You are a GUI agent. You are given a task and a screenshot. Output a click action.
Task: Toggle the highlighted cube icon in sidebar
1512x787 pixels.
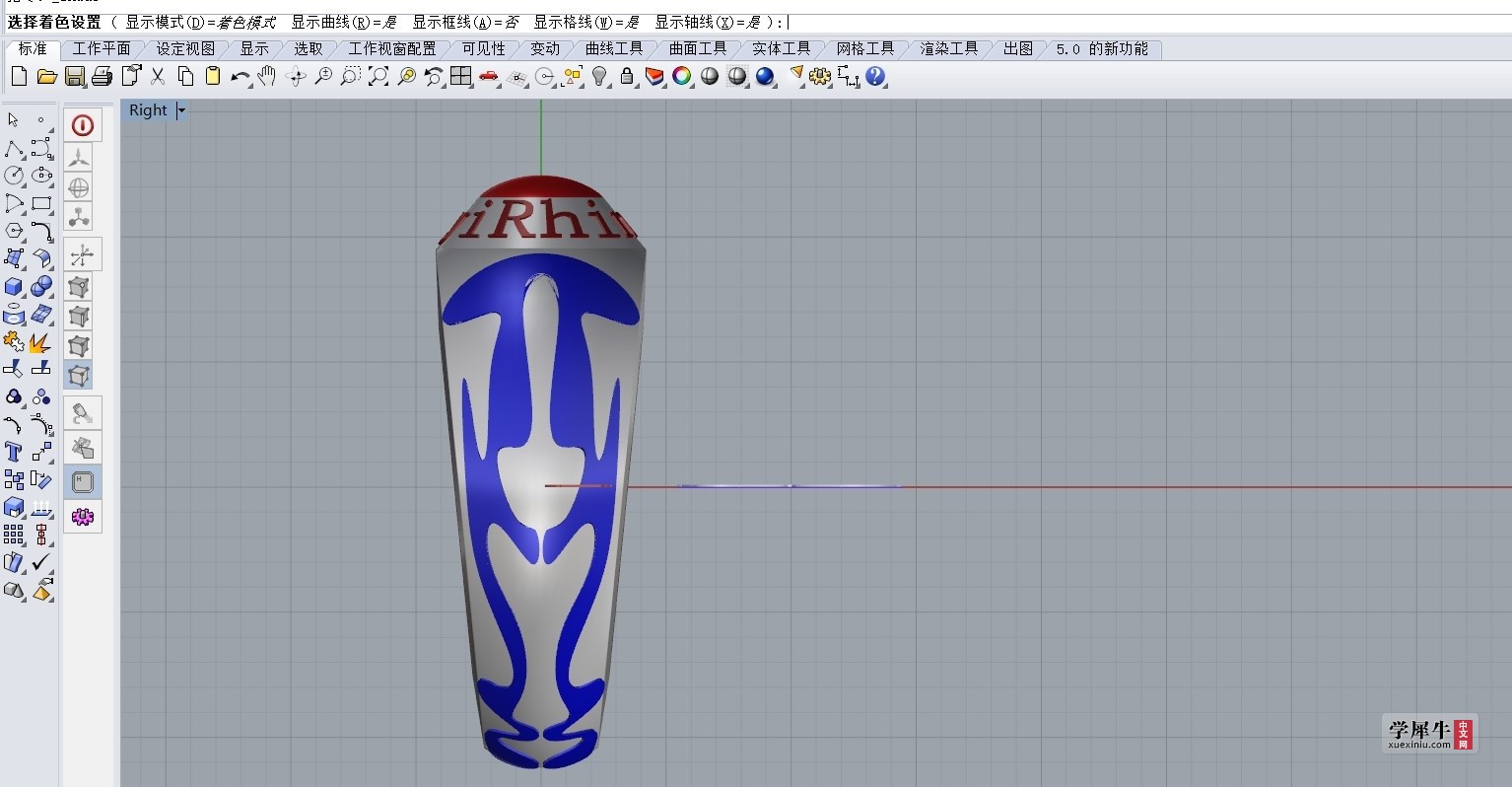coord(79,375)
